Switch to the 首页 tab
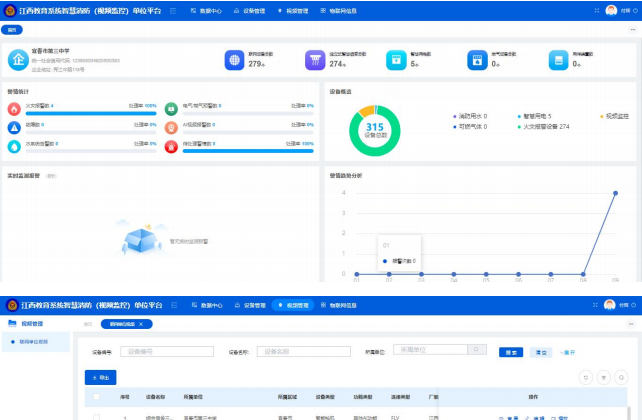This screenshot has width=642, height=420. [88, 324]
